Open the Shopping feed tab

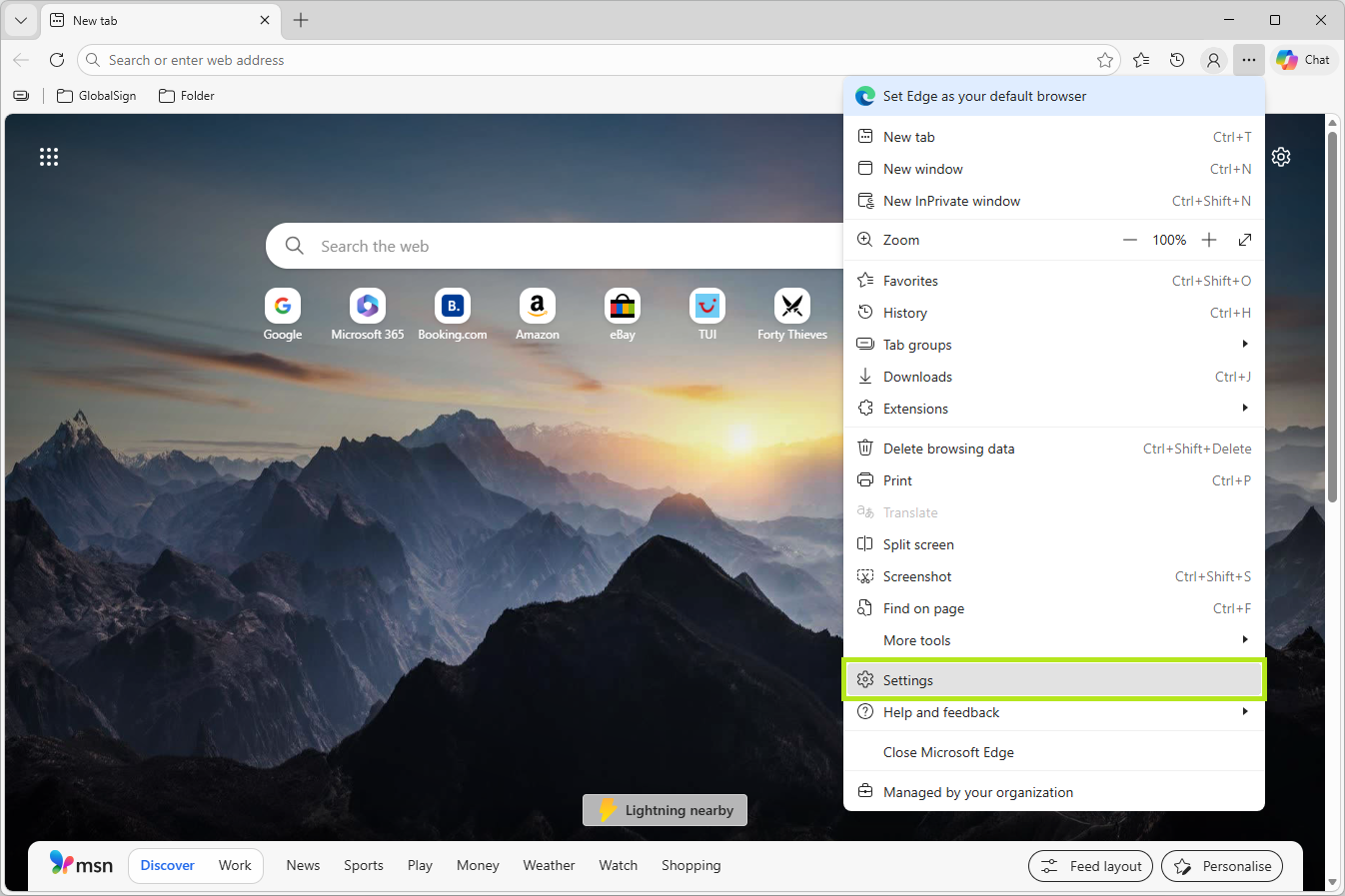point(690,865)
